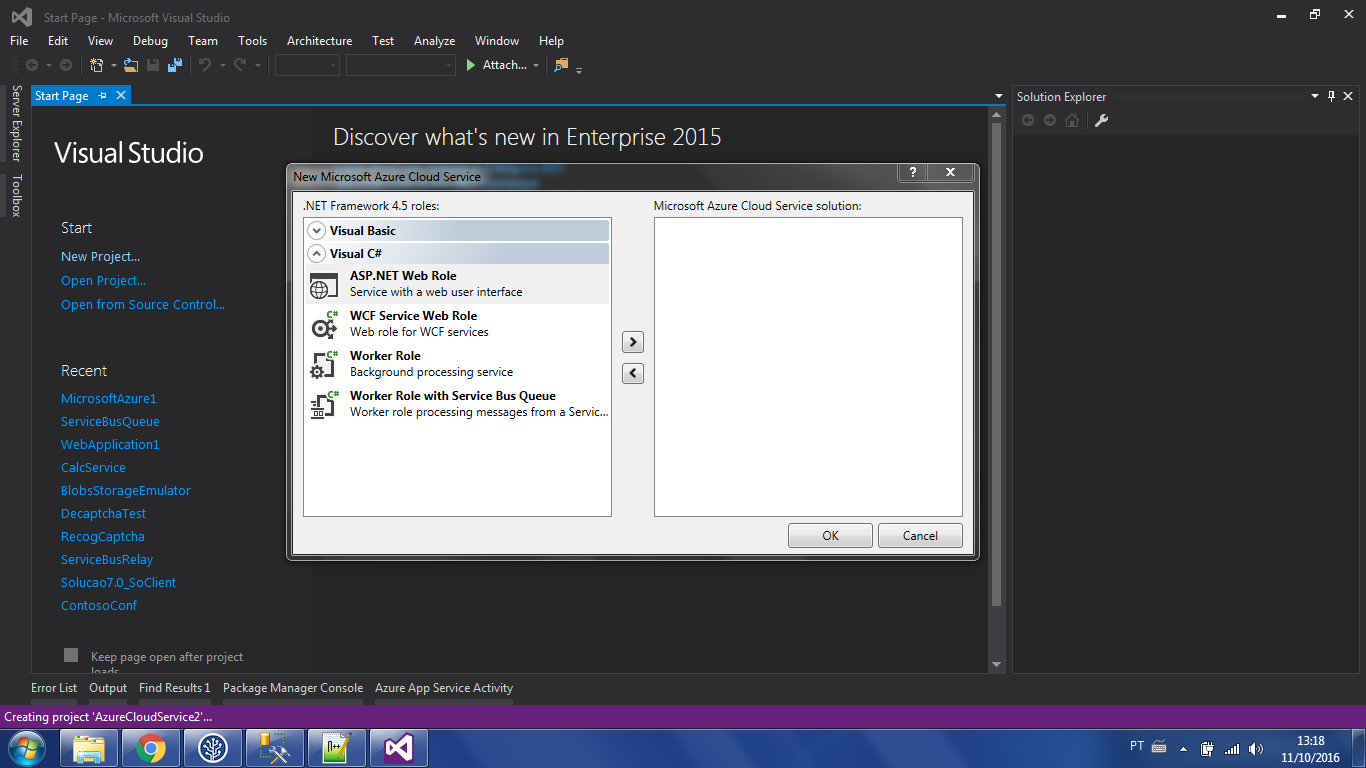The width and height of the screenshot is (1366, 768).
Task: Open Chrome from the taskbar
Action: [x=151, y=748]
